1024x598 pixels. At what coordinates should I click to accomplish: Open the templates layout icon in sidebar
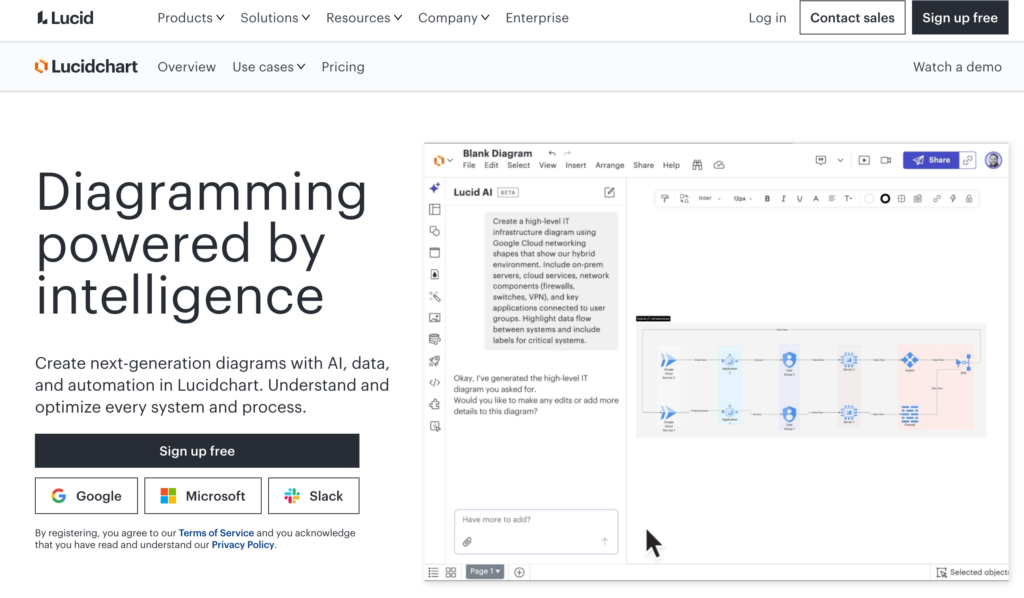click(434, 210)
